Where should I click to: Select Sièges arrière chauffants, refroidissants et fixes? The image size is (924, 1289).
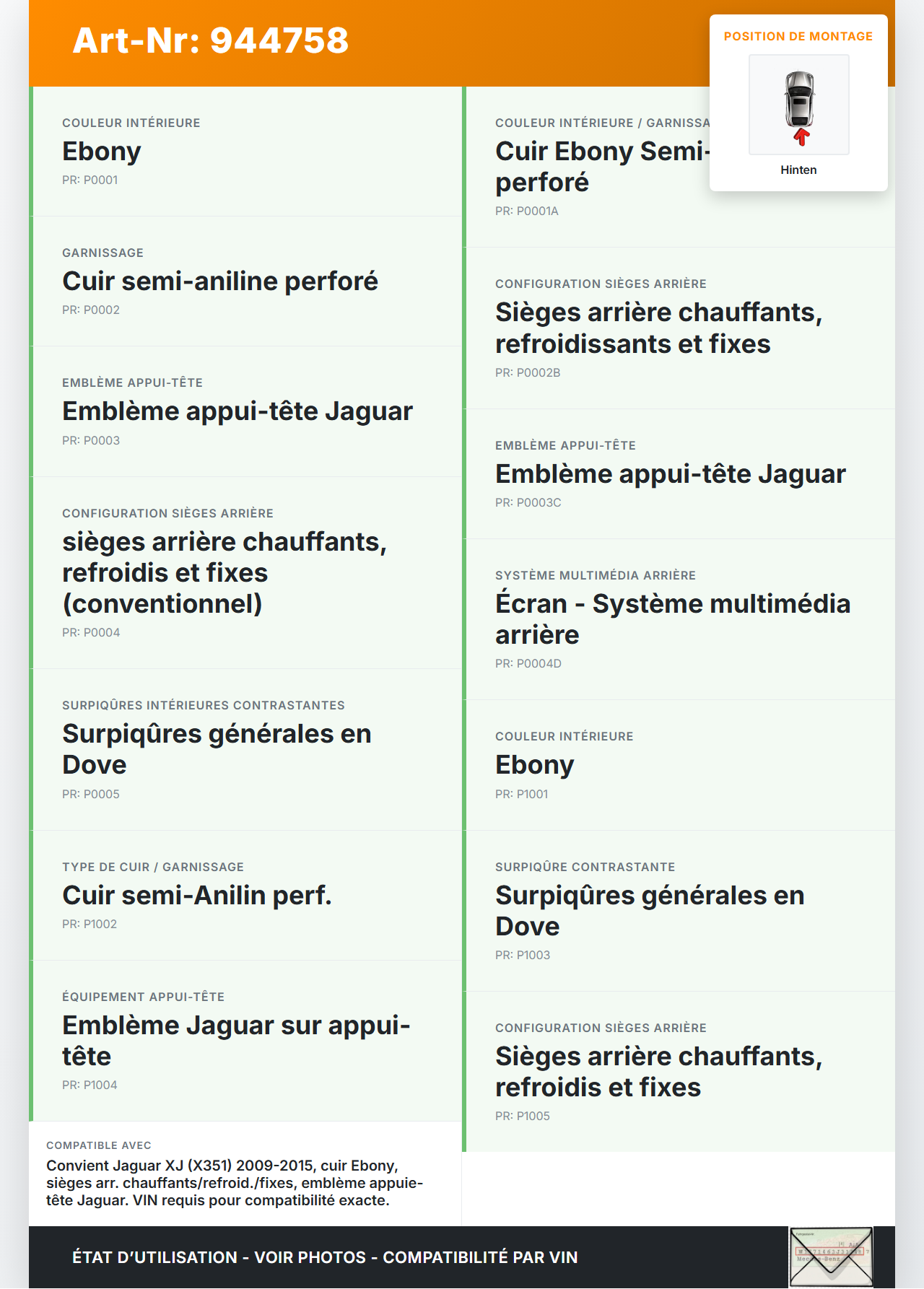[x=658, y=328]
